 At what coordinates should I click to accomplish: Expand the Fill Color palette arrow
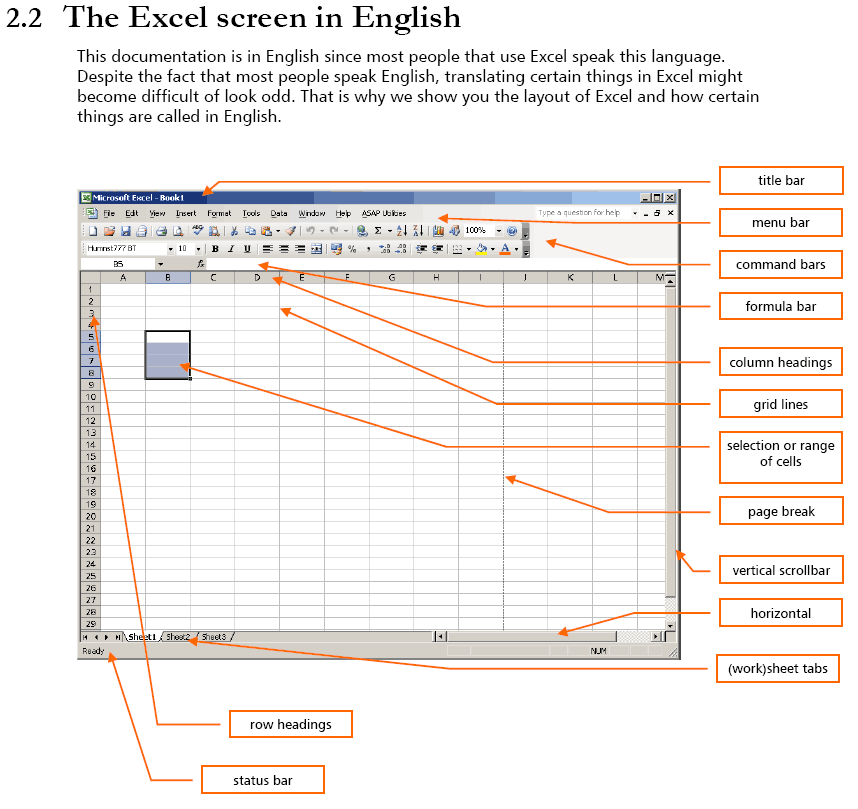pyautogui.click(x=492, y=249)
